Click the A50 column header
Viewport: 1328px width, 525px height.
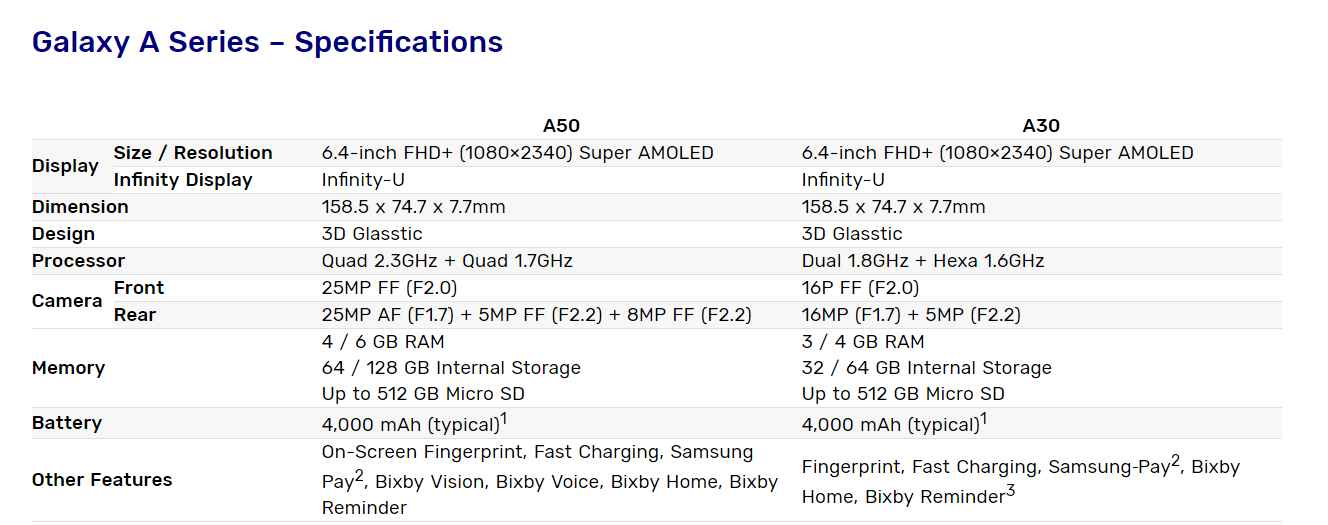561,126
